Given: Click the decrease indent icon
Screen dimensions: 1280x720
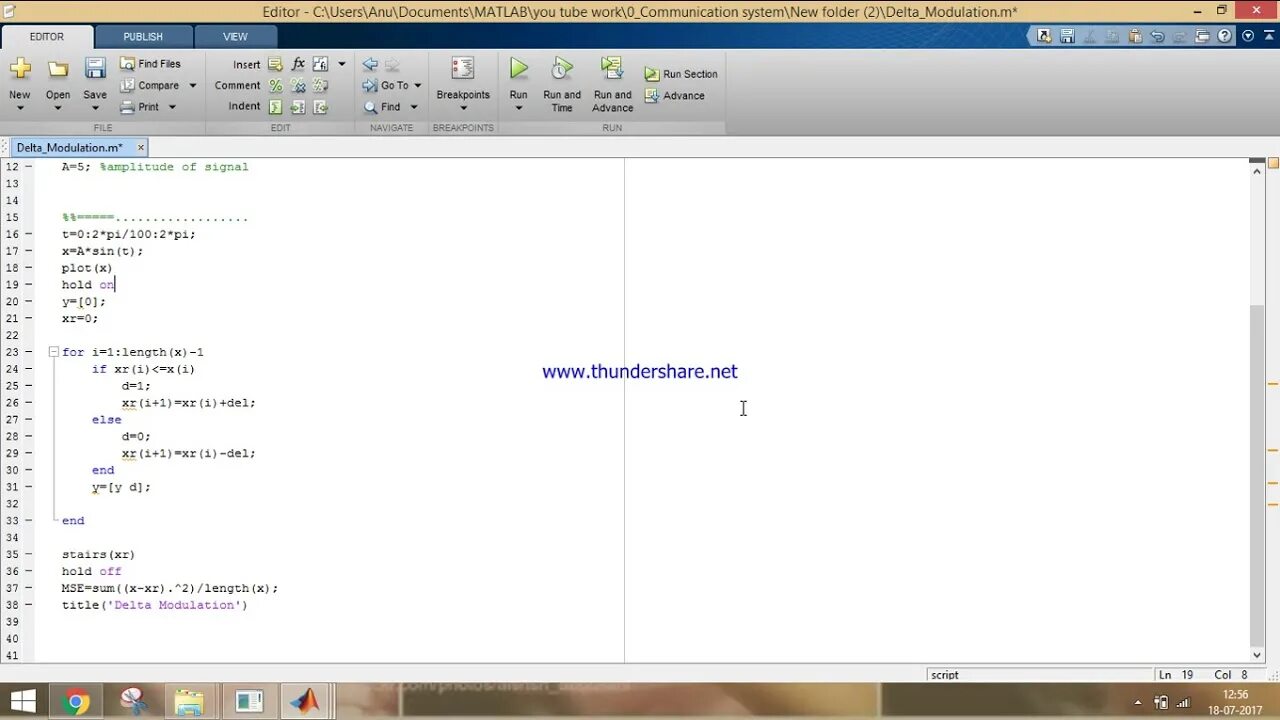Looking at the screenshot, I should pyautogui.click(x=320, y=107).
